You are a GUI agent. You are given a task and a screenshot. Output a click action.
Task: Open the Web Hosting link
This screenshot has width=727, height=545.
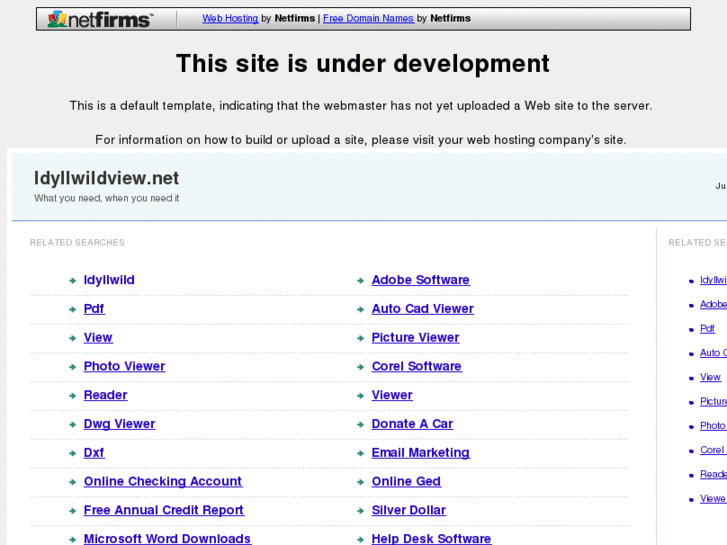coord(230,19)
